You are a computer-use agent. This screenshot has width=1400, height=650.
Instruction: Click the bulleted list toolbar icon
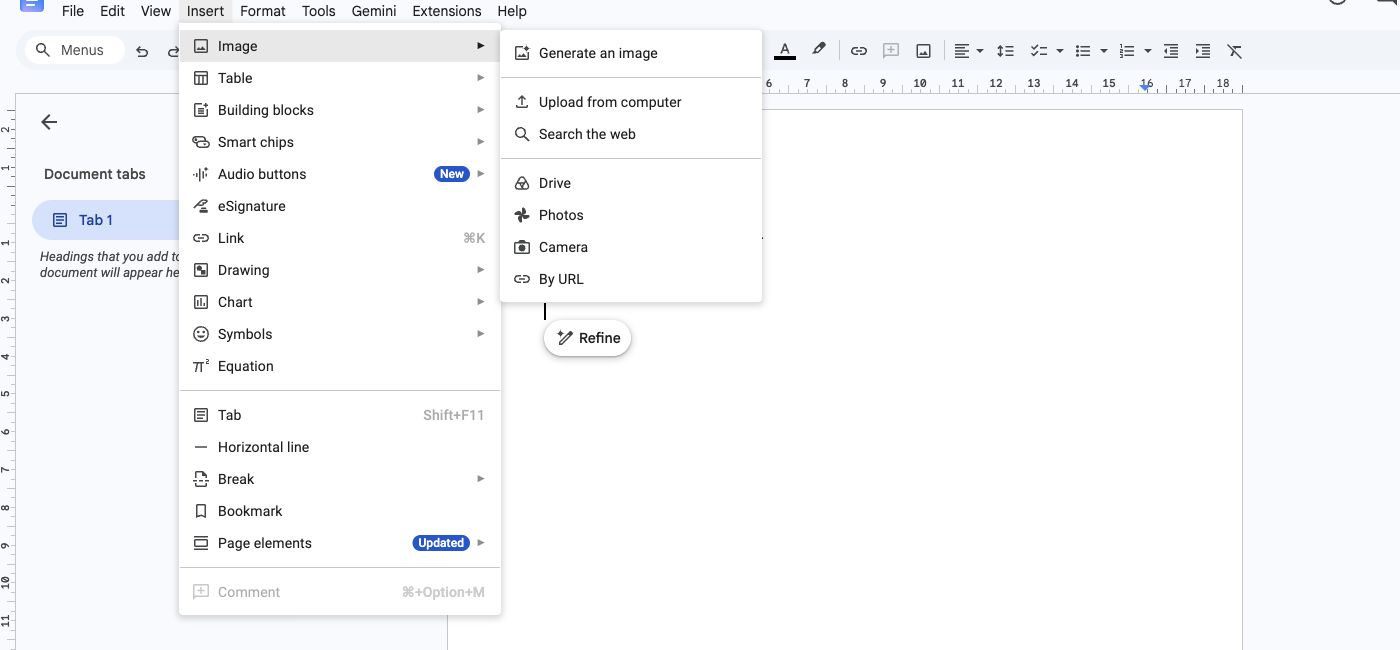click(x=1083, y=50)
